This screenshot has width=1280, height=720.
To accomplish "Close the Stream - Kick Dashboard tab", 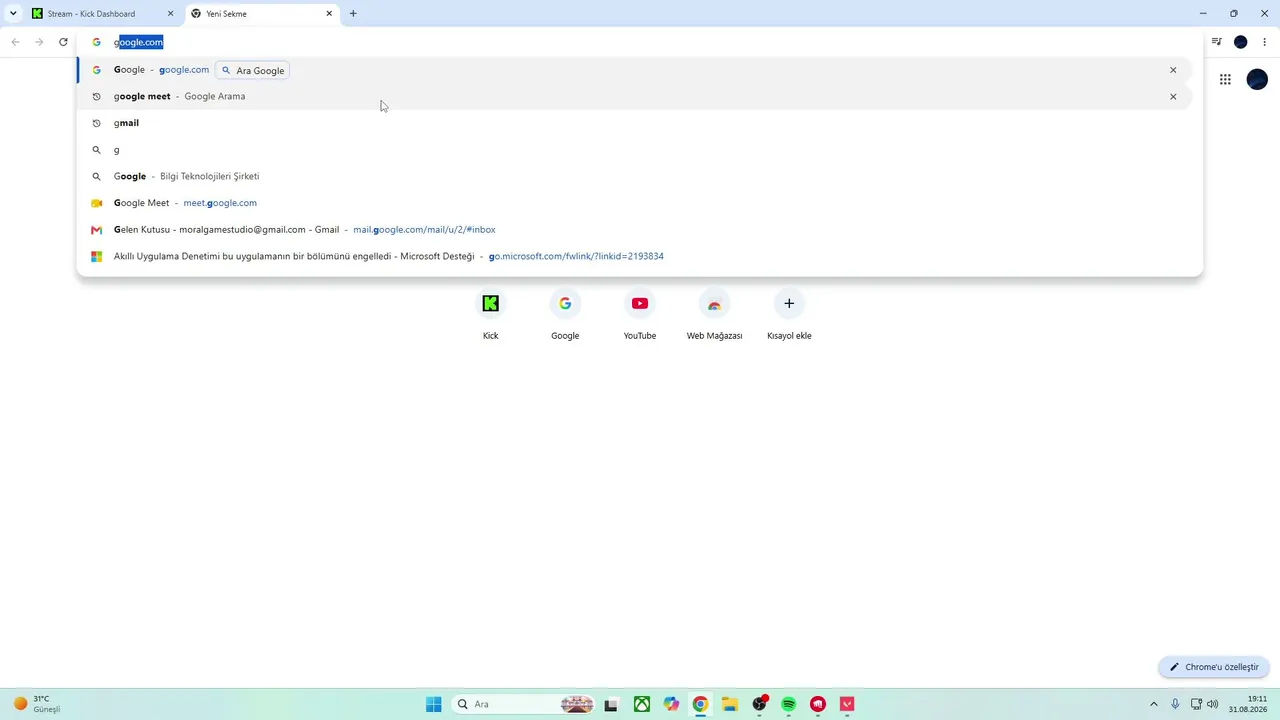I will [170, 14].
